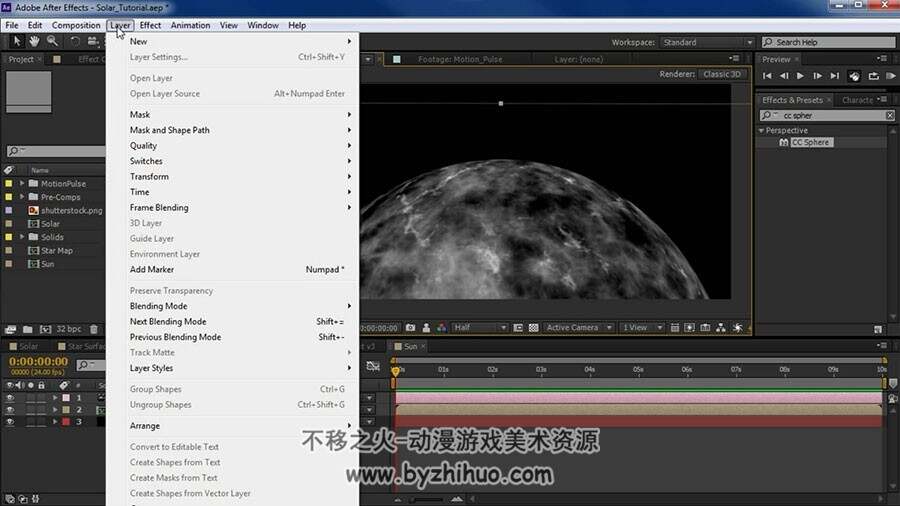
Task: Toggle the region of interest icon
Action: [x=518, y=328]
